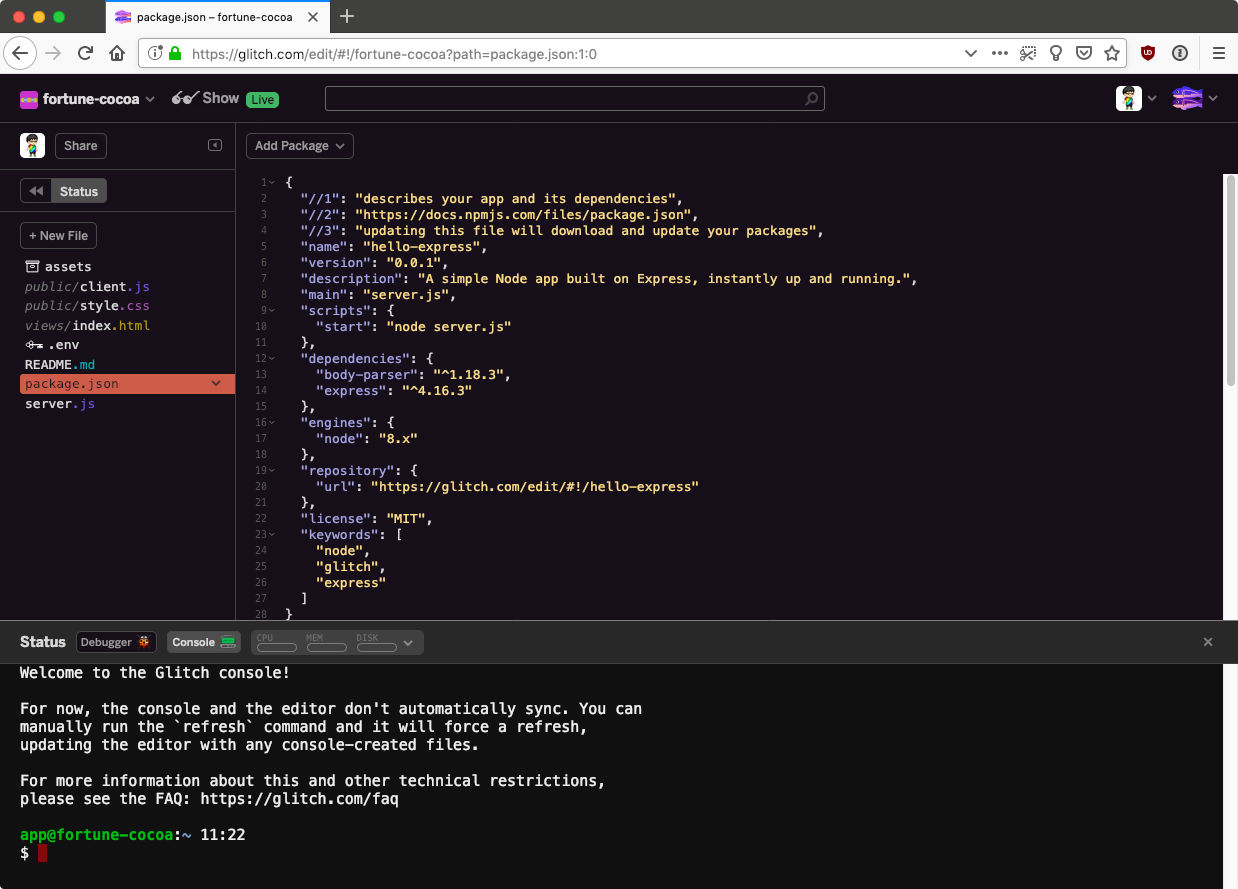Toggle the Live status badge

(x=262, y=99)
